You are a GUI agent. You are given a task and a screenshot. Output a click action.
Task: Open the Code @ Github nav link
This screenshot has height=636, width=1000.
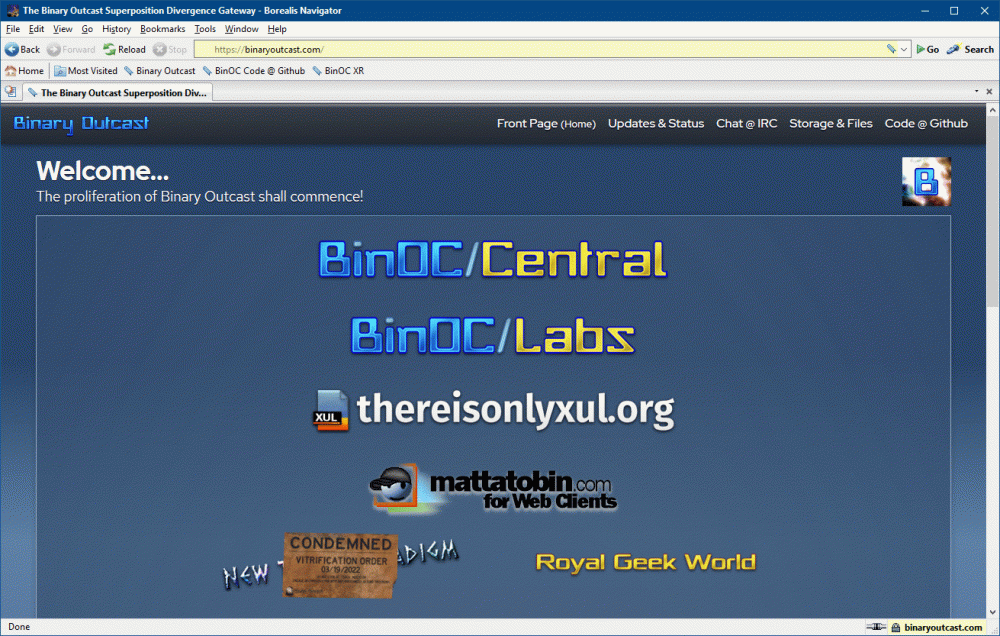coord(925,124)
